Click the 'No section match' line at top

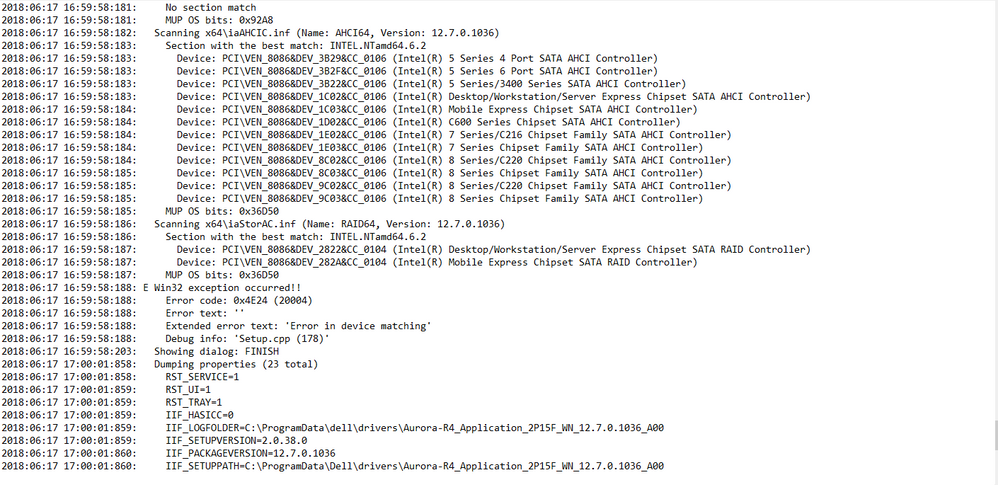pyautogui.click(x=129, y=8)
